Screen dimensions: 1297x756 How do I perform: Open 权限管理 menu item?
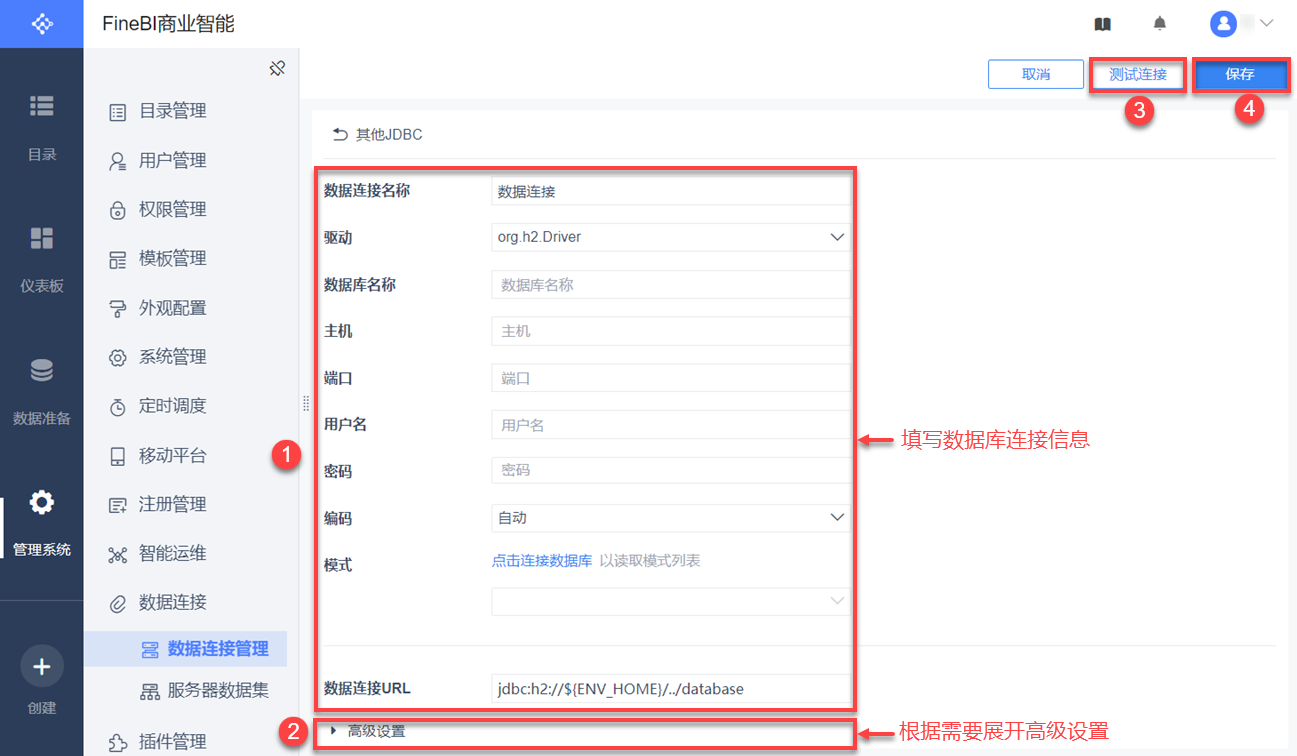click(173, 209)
